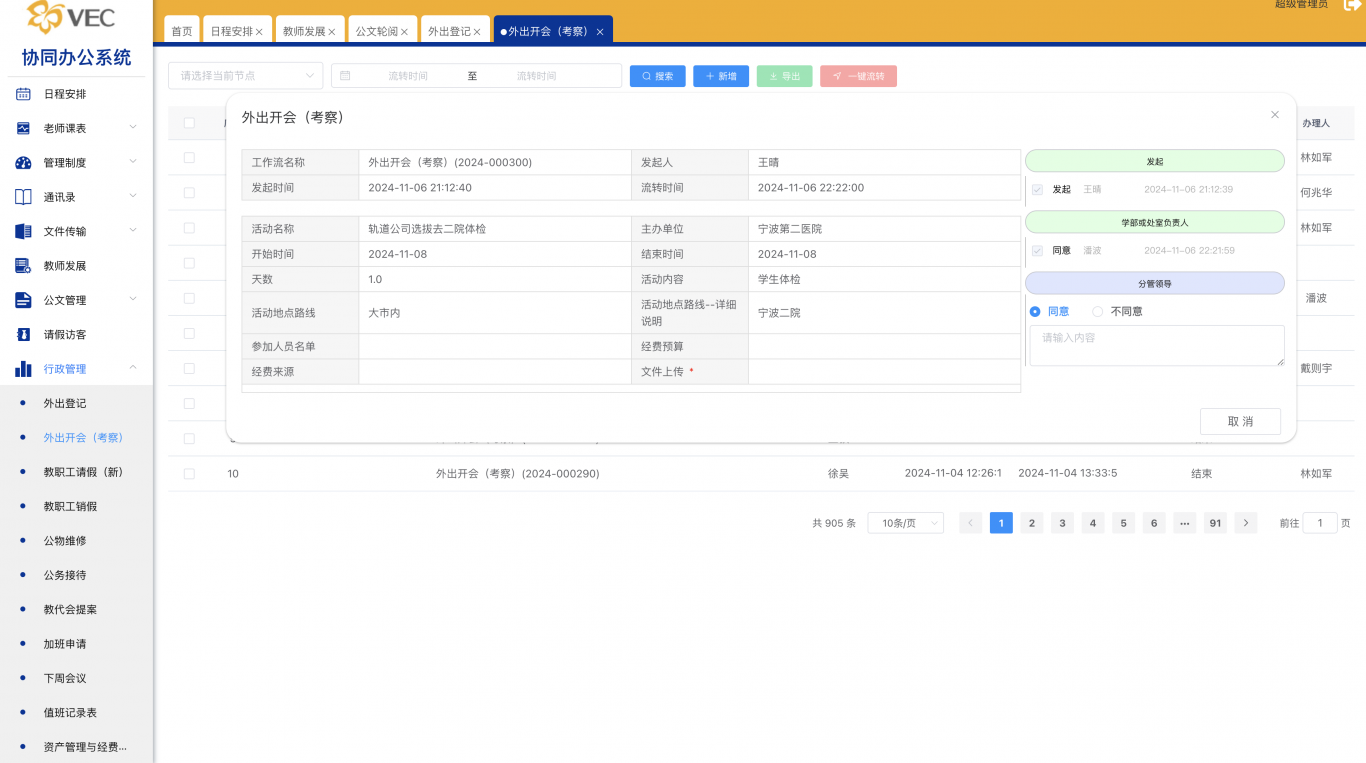
Task: Click the pagination ellipsis for more pages
Action: coord(1185,523)
